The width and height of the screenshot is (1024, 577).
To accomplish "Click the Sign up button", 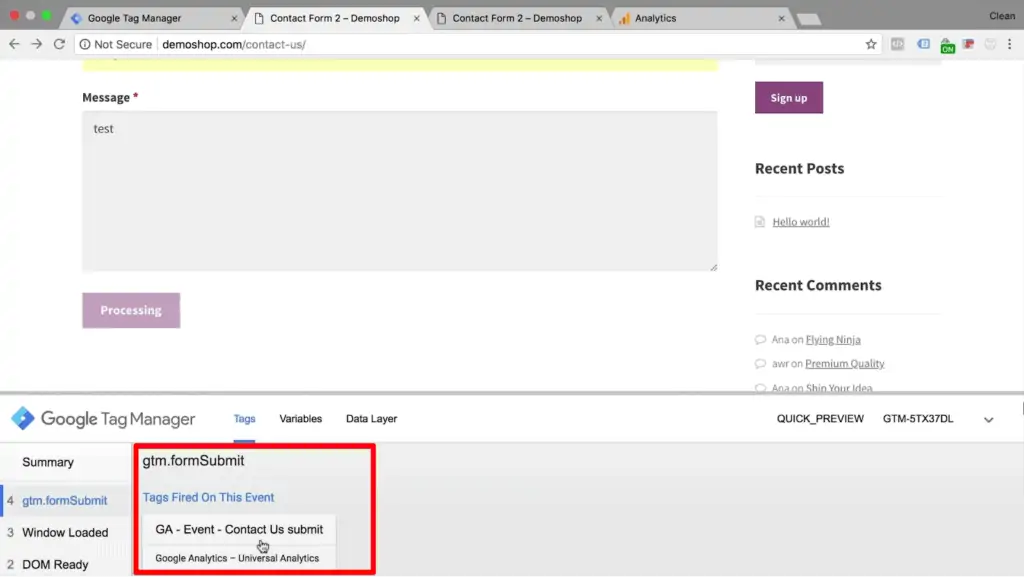I will tap(788, 97).
